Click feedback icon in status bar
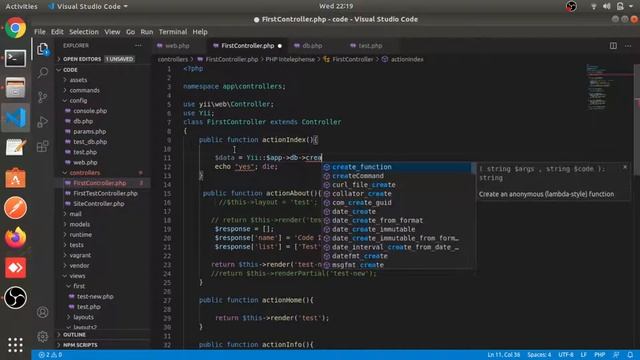This screenshot has height=360, width=640. 616,355
